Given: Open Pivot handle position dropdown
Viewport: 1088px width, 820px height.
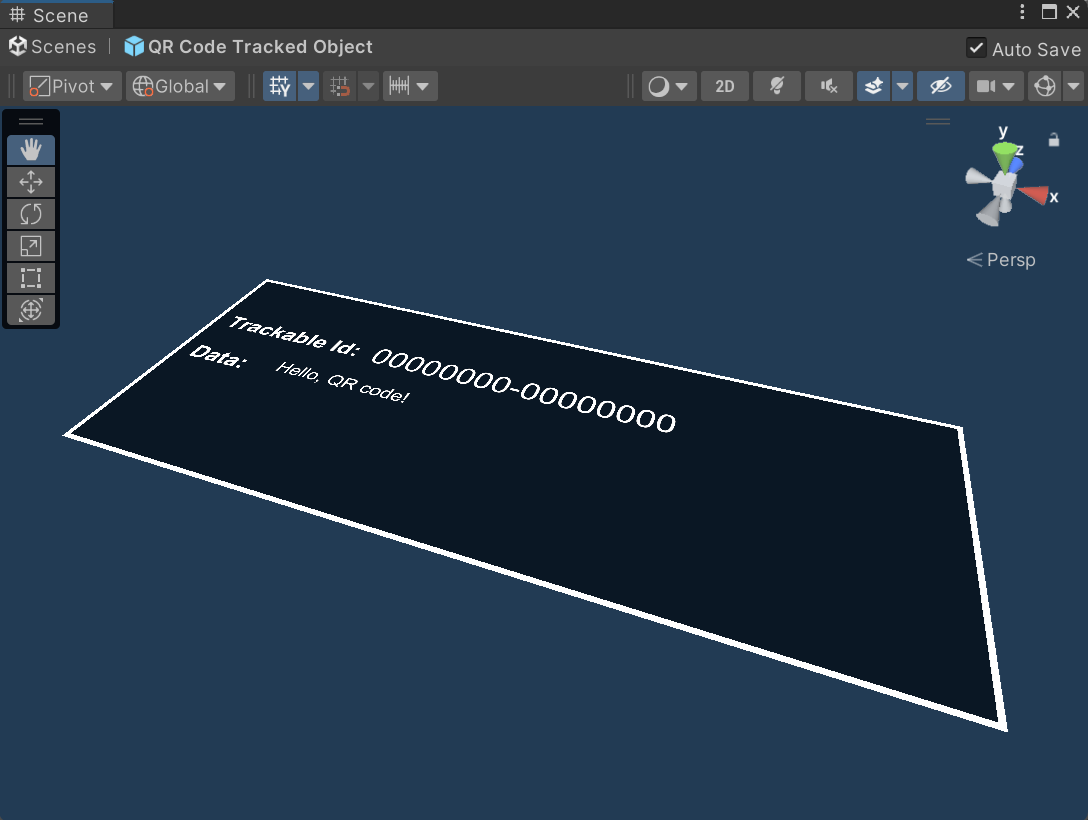Looking at the screenshot, I should pos(72,86).
